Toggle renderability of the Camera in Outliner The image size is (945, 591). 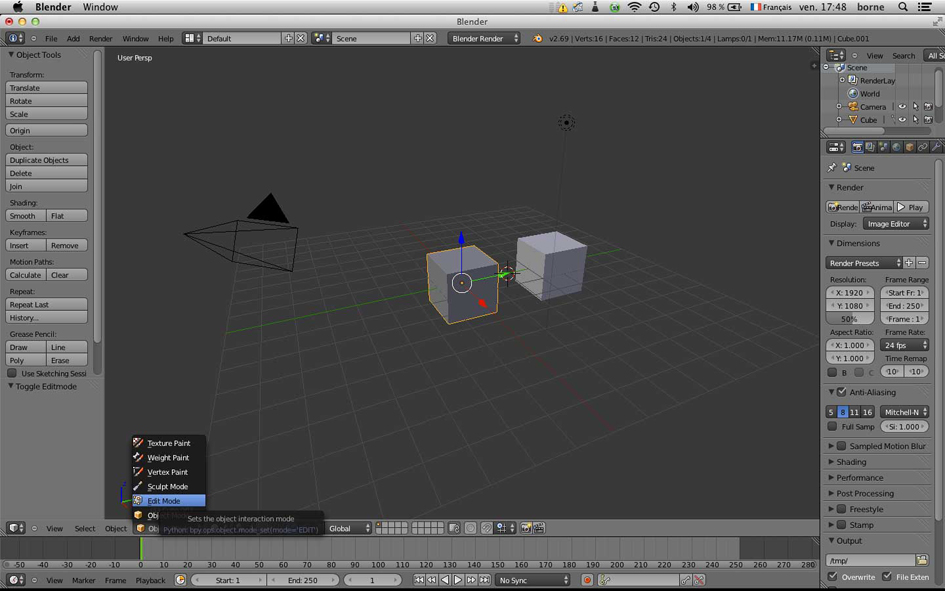[x=928, y=106]
